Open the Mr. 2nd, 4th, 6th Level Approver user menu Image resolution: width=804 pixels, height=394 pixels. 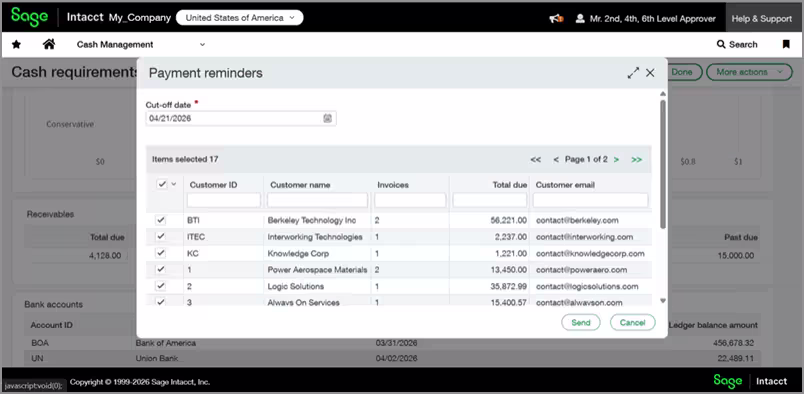(646, 18)
